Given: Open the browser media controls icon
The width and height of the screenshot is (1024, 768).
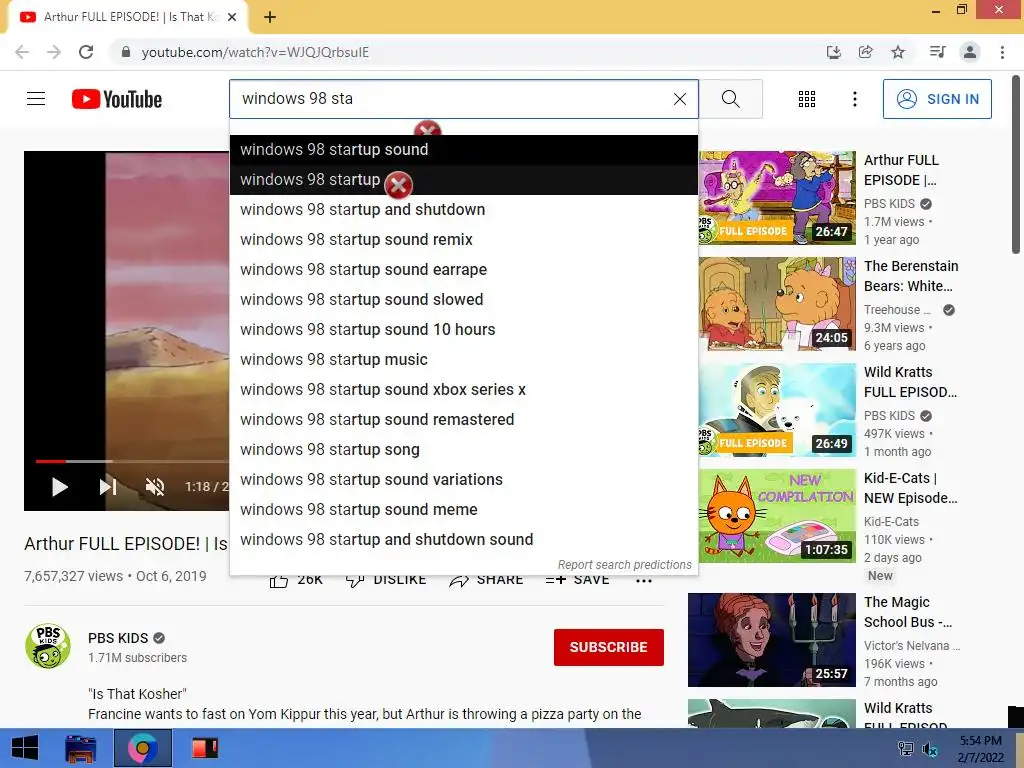Looking at the screenshot, I should (x=937, y=52).
